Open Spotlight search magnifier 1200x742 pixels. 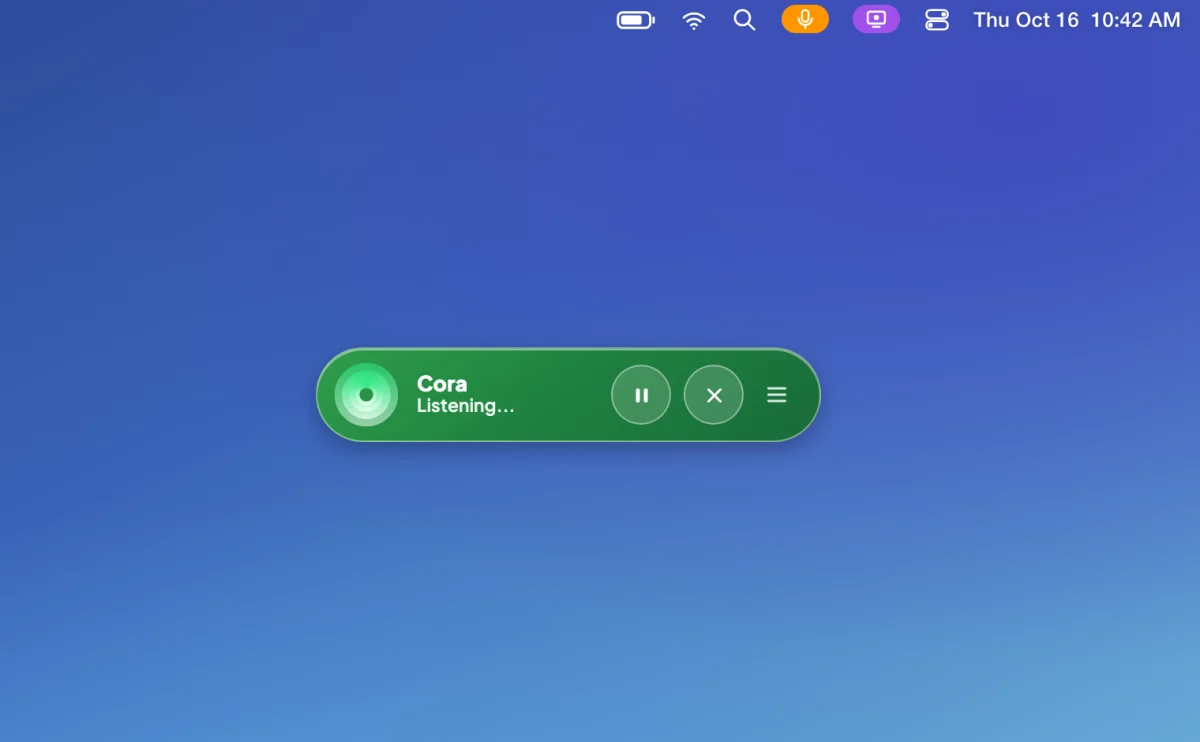tap(744, 20)
